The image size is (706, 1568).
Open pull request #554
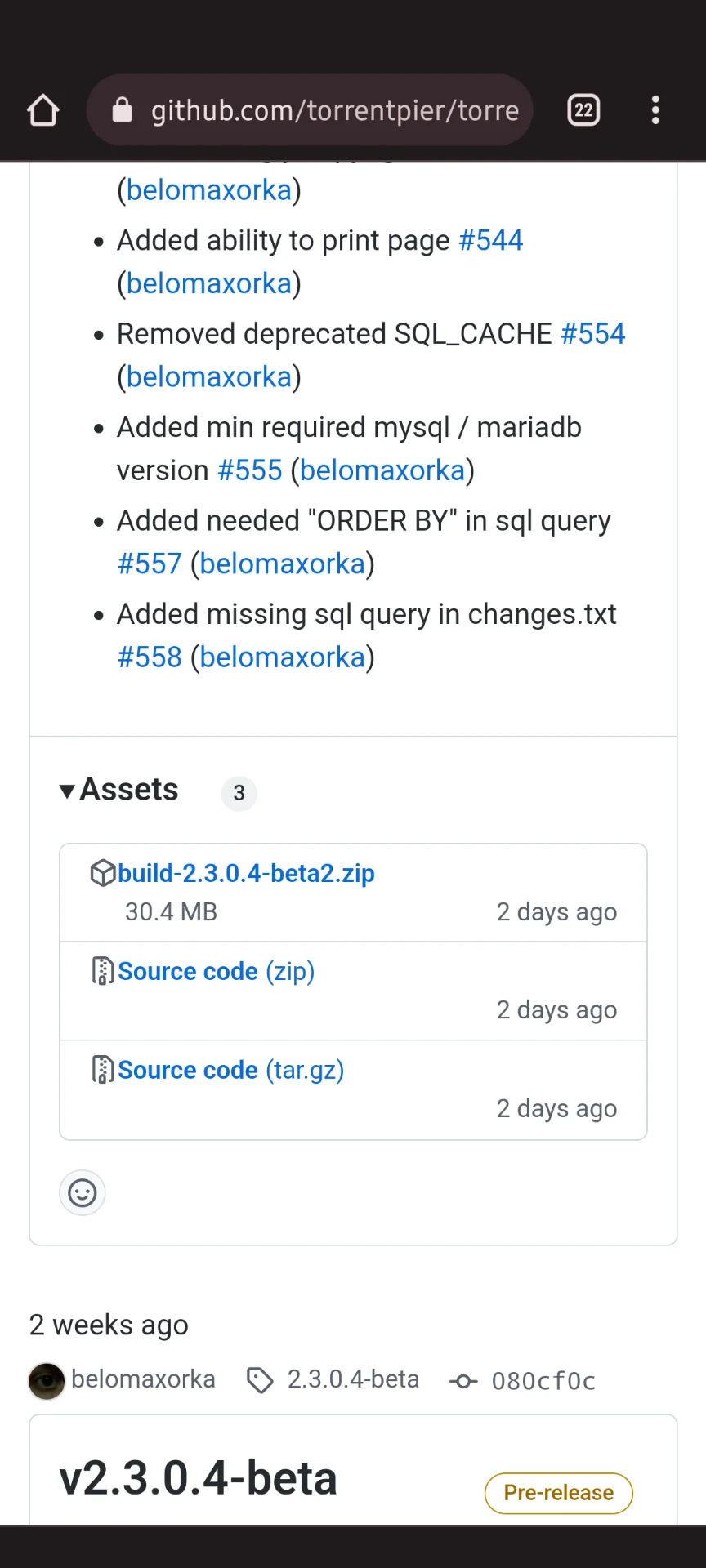click(x=593, y=333)
